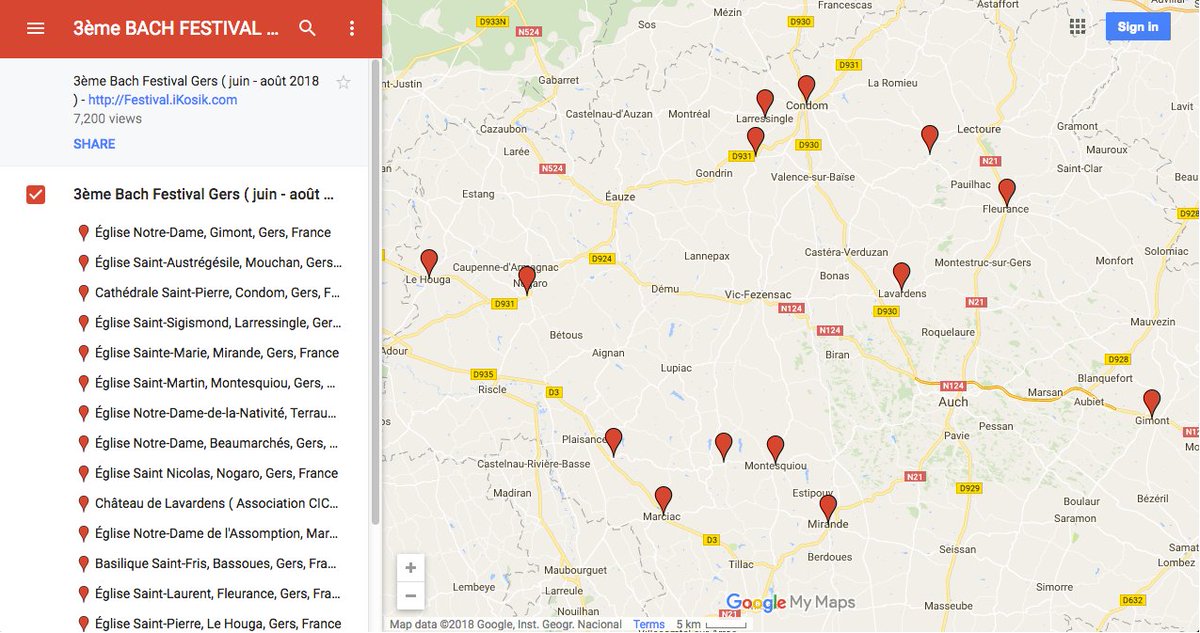Click the red pin beside Gimont list entry

[x=84, y=233]
